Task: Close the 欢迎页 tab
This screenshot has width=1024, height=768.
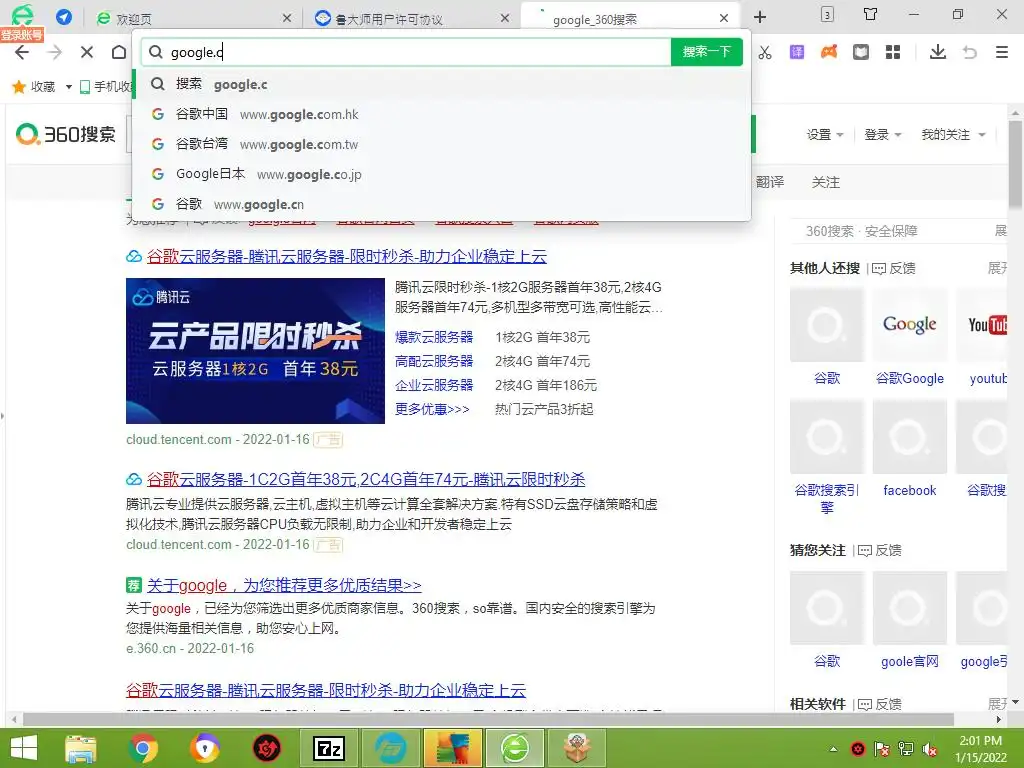Action: pos(287,18)
